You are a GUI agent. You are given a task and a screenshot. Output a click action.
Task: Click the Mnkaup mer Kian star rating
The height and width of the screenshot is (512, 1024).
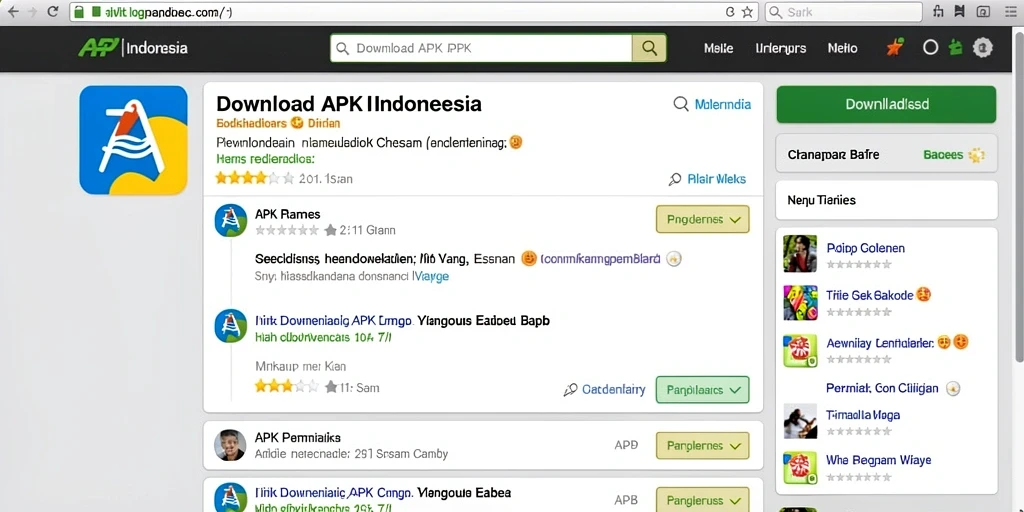pos(286,387)
